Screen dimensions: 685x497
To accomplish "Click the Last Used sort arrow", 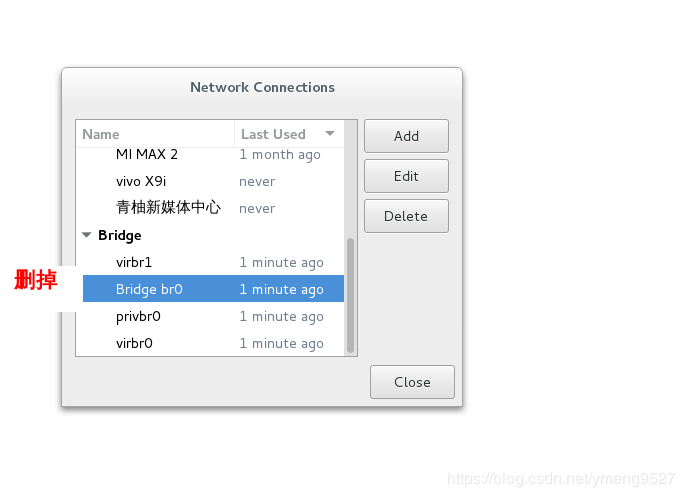I will click(330, 134).
